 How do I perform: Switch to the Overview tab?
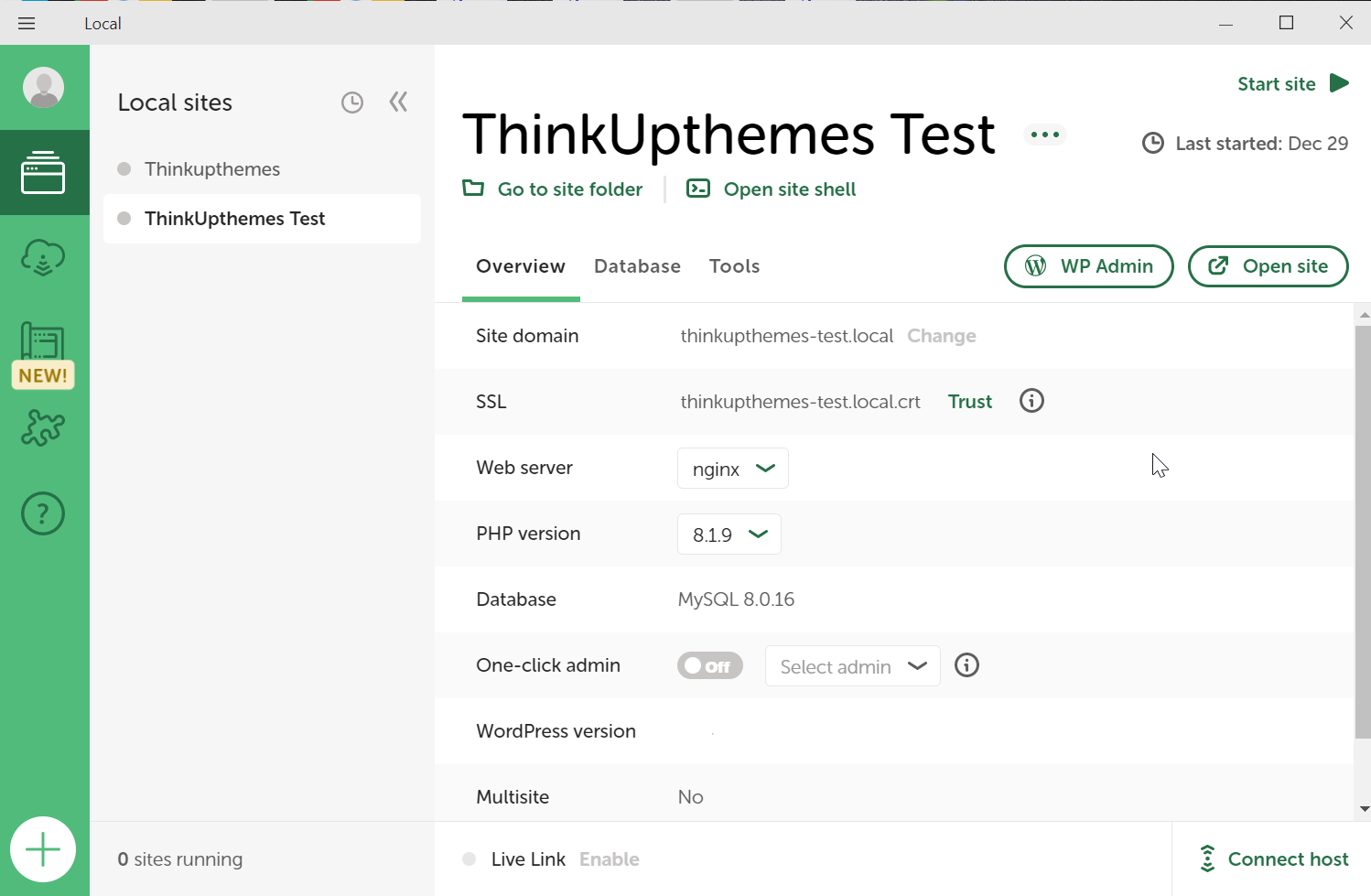[521, 266]
